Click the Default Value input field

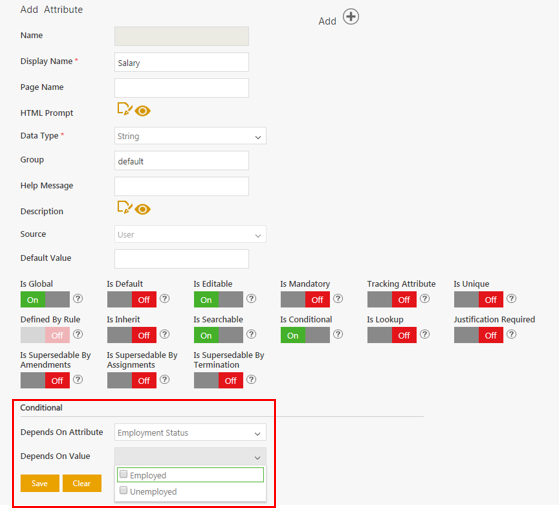coord(181,259)
